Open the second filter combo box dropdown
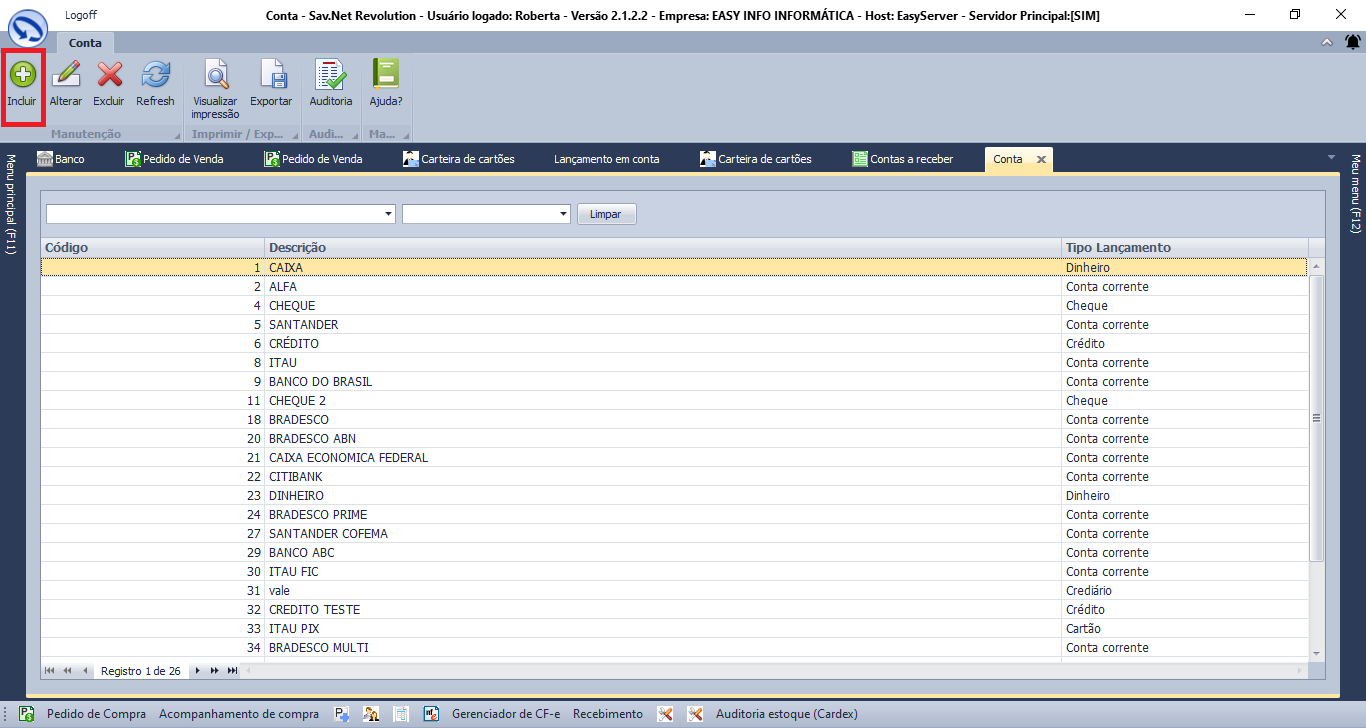Image resolution: width=1366 pixels, height=728 pixels. click(x=564, y=214)
